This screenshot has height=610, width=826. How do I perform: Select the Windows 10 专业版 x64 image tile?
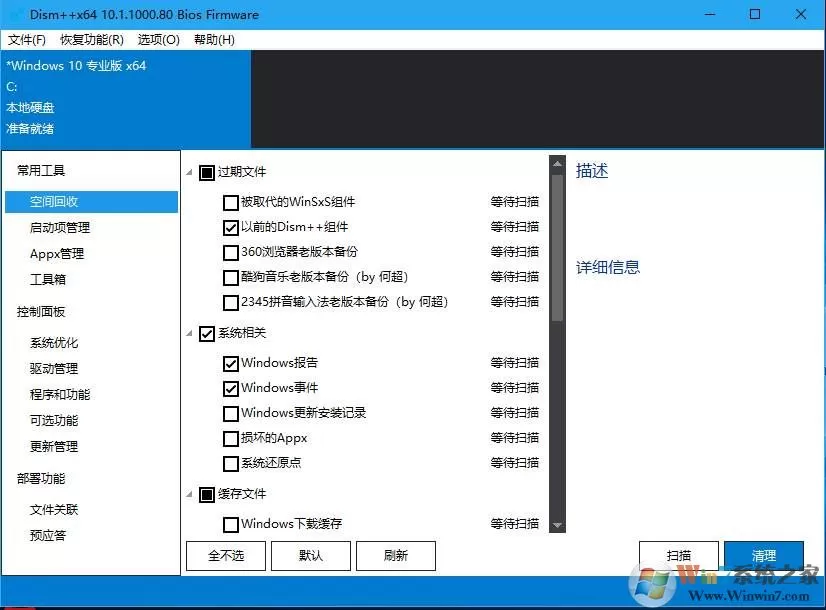point(126,99)
